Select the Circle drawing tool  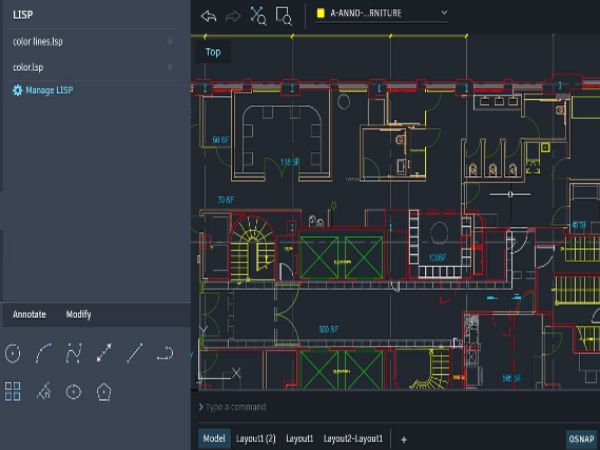tap(13, 353)
